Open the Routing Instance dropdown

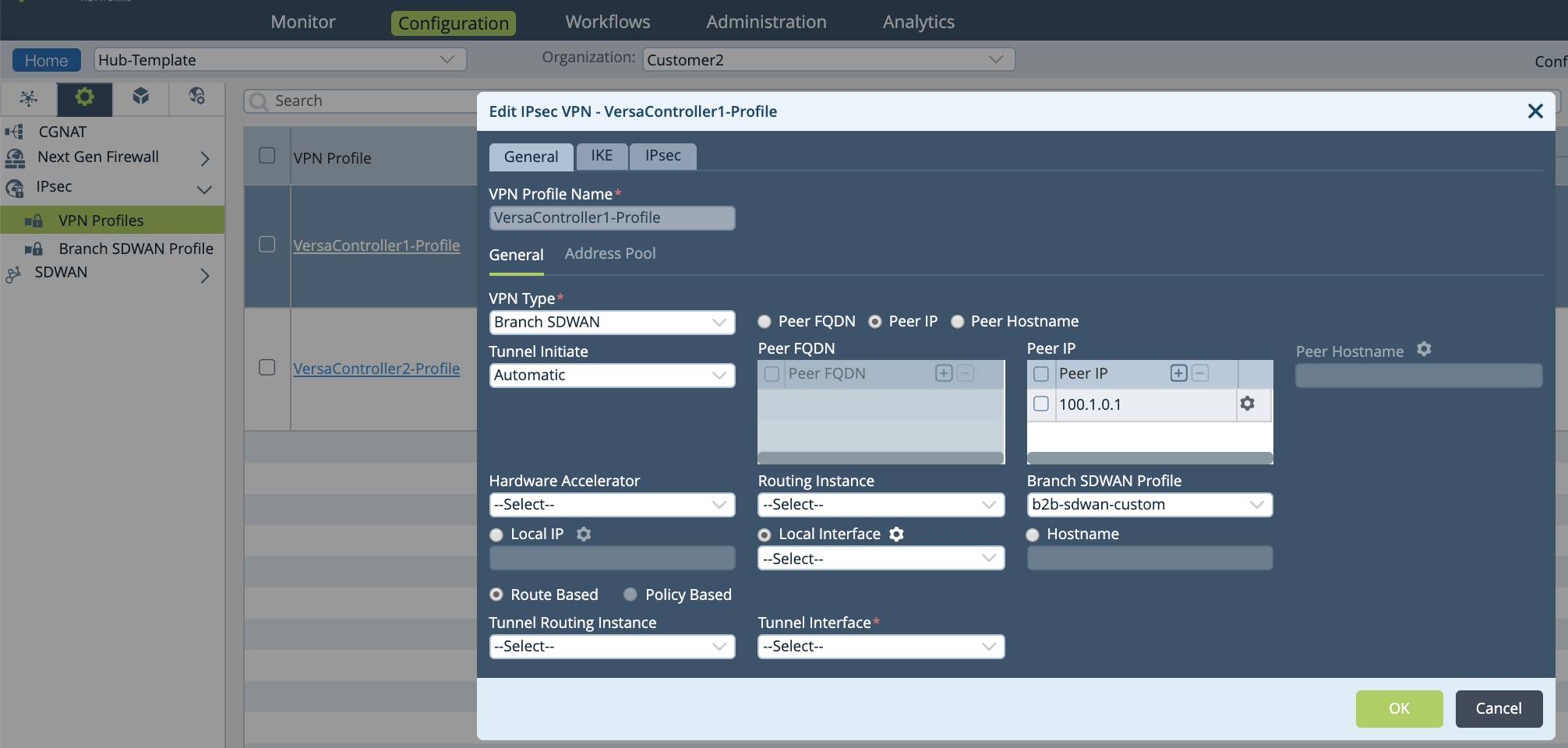[x=881, y=504]
